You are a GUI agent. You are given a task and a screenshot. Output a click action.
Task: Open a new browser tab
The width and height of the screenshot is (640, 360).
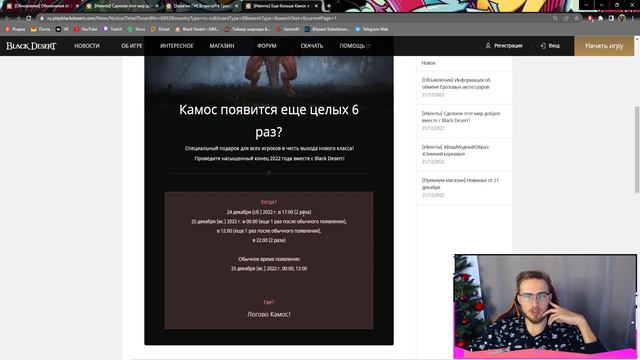[x=328, y=6]
